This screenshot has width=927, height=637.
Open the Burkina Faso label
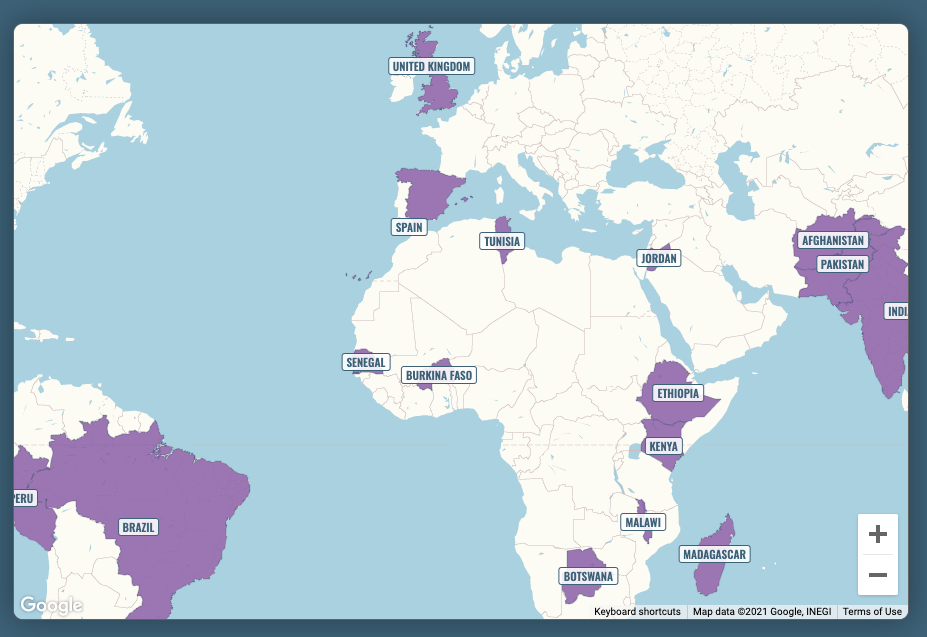439,376
